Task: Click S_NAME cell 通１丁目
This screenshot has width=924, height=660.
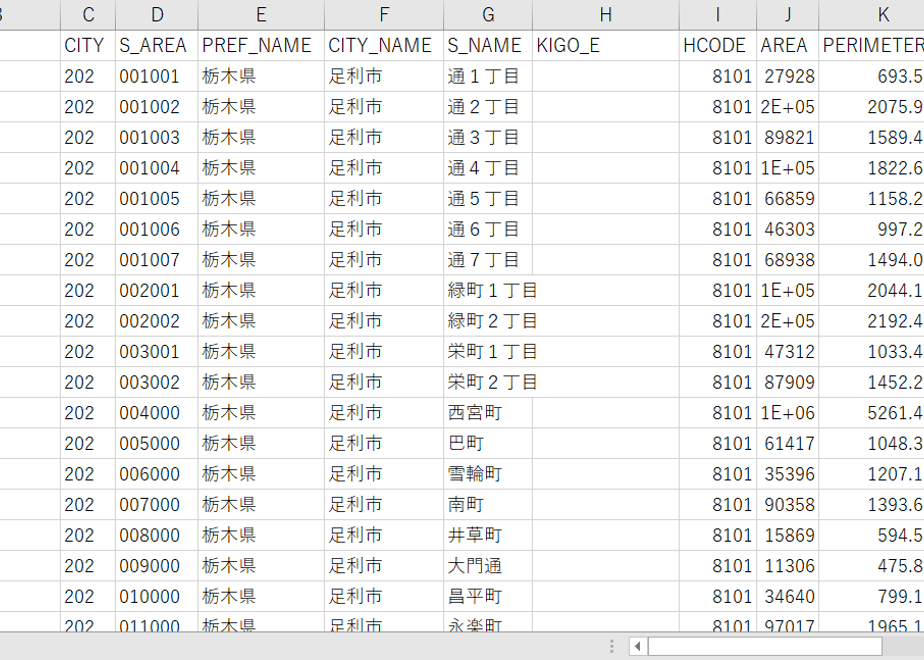Action: [x=488, y=76]
